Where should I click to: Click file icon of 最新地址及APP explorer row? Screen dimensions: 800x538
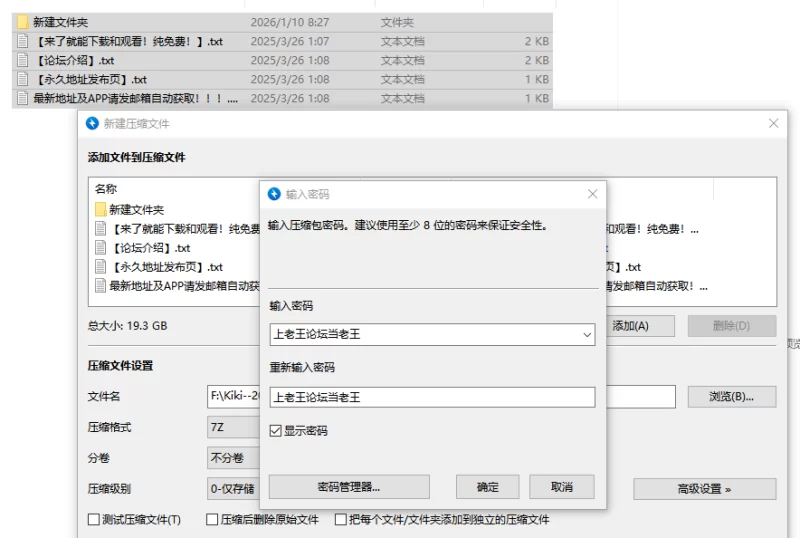coord(22,98)
